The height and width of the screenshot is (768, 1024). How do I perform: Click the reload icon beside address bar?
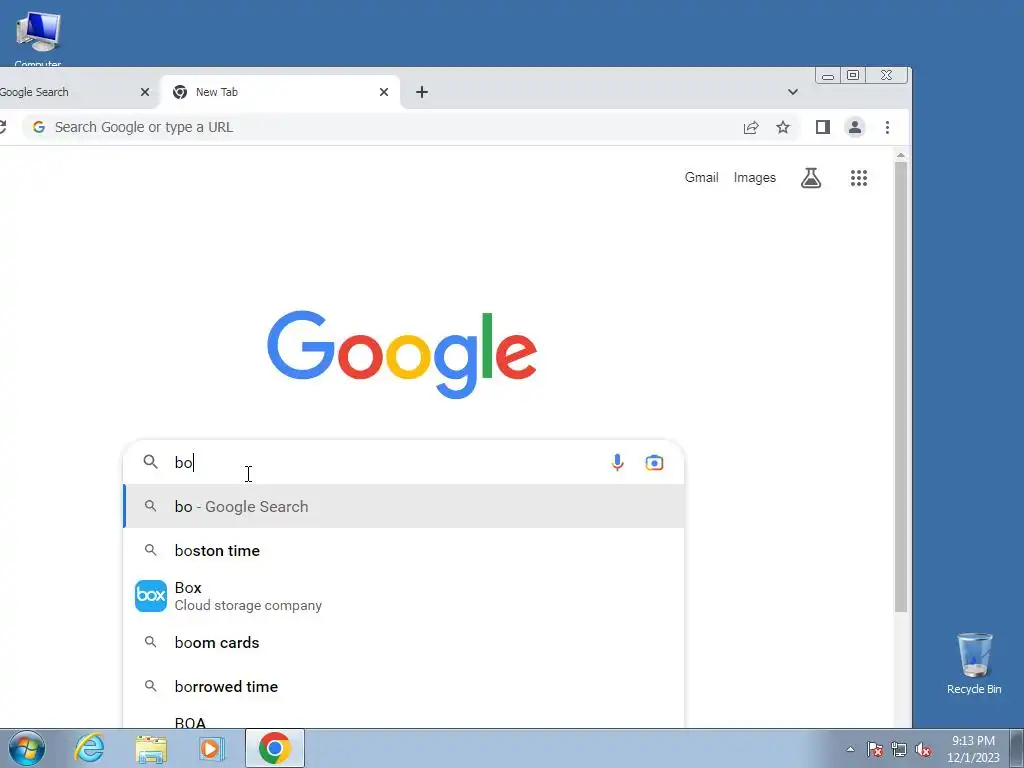point(3,127)
